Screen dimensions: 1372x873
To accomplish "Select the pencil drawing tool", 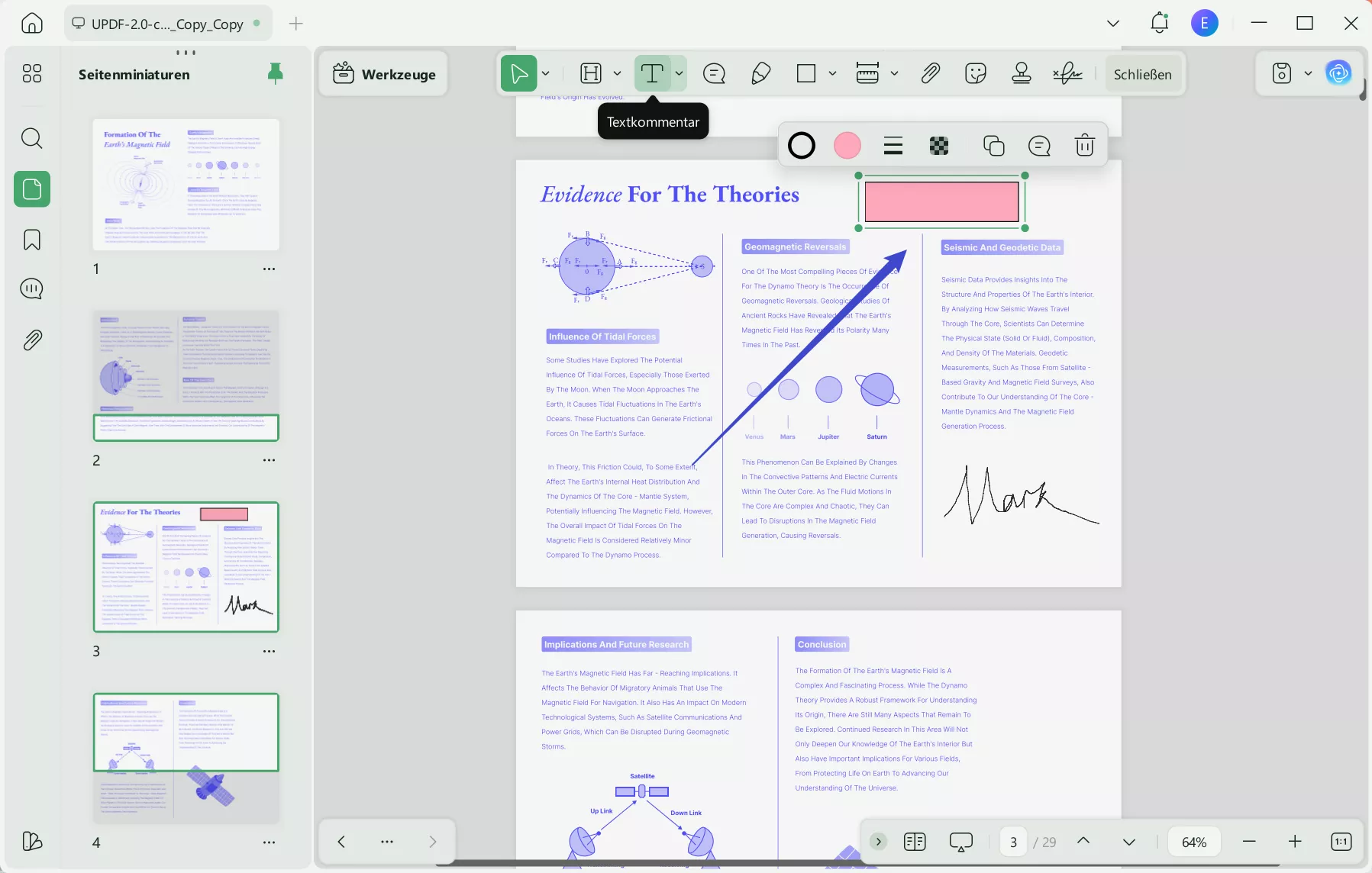I will (x=760, y=74).
